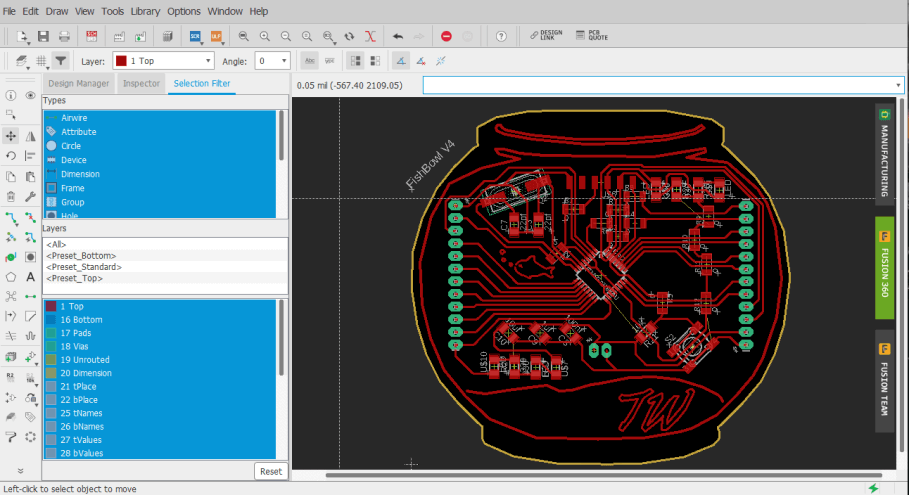Click the Print icon in the toolbar
This screenshot has width=909, height=495.
pos(64,36)
